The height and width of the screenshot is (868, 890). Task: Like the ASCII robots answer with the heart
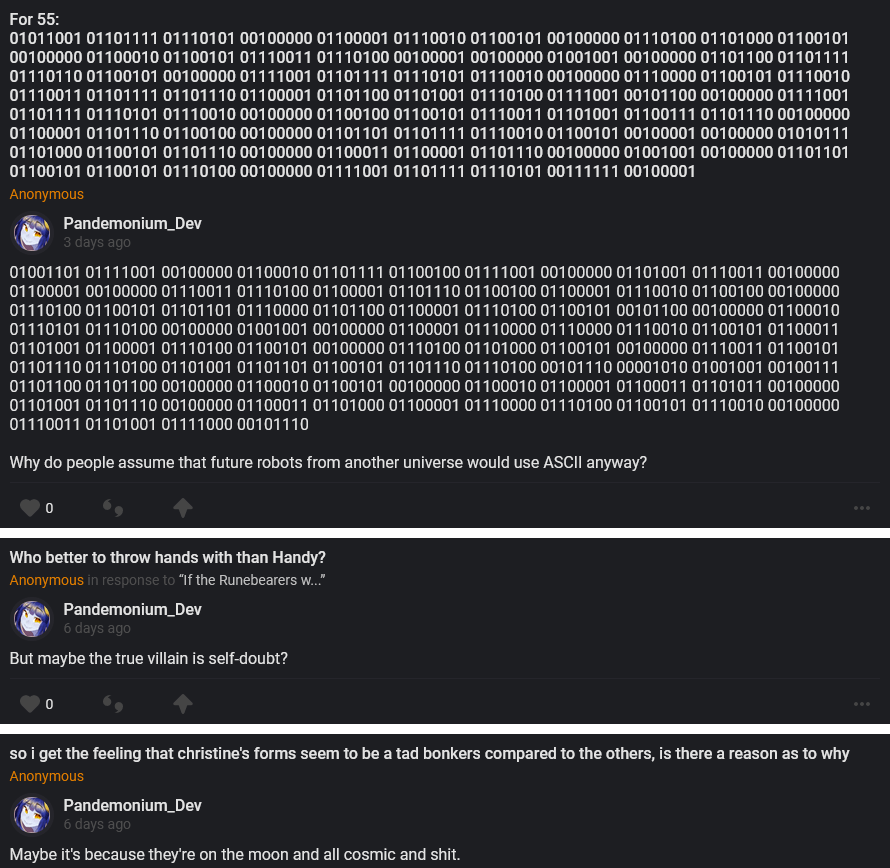tap(31, 508)
